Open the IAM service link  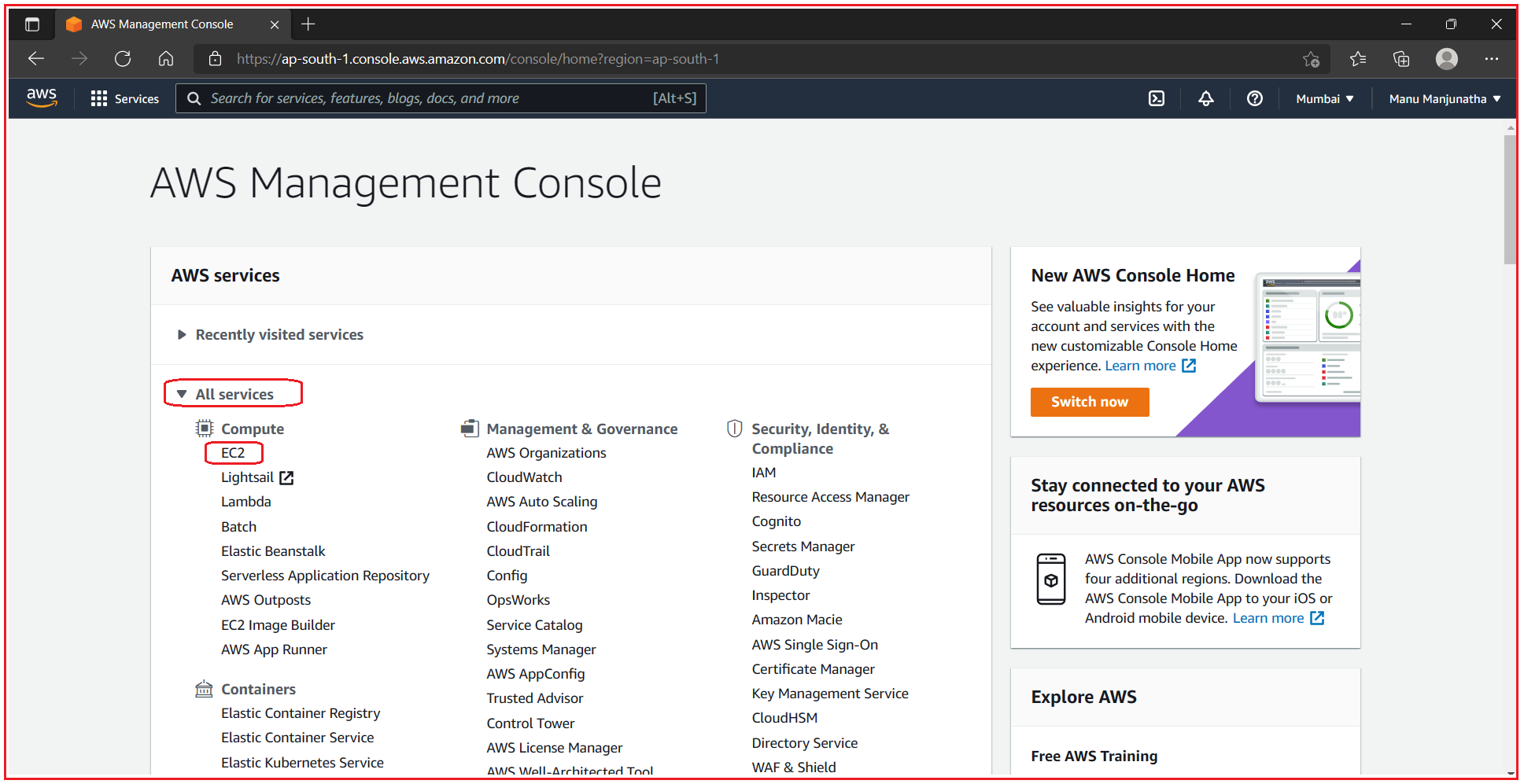763,473
